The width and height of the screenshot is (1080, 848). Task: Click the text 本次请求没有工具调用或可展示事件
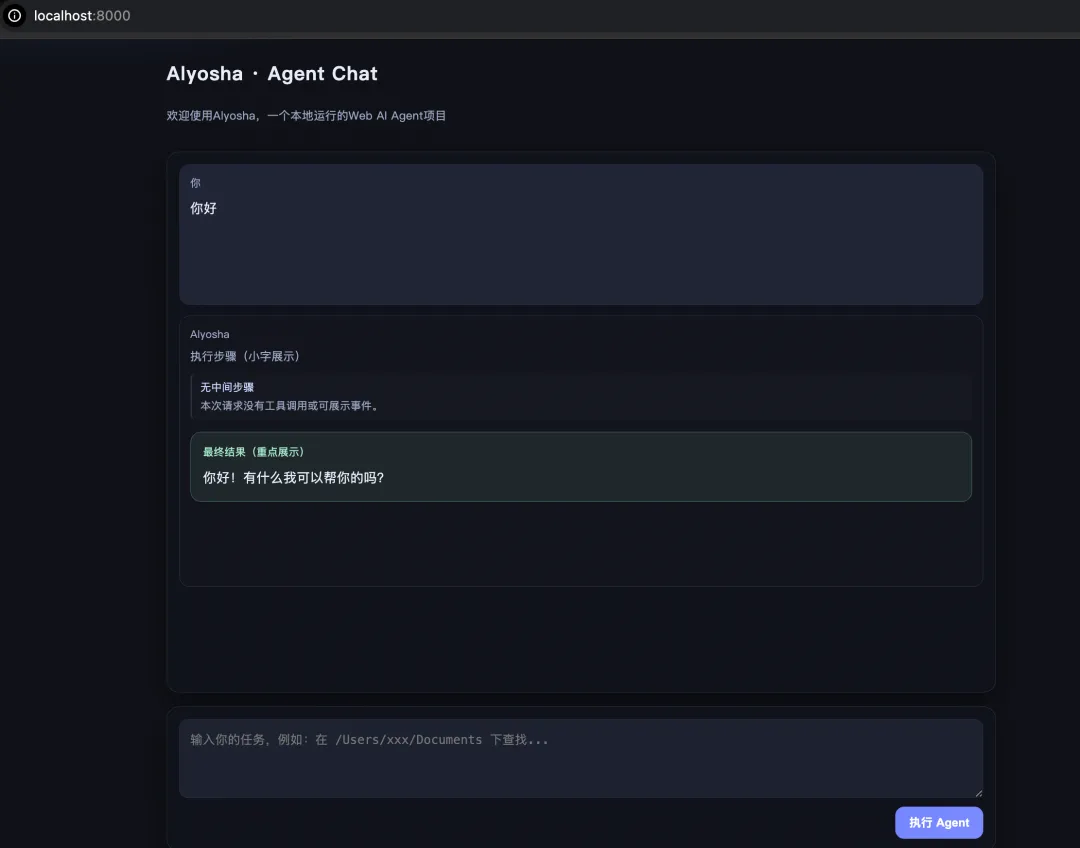tap(290, 406)
